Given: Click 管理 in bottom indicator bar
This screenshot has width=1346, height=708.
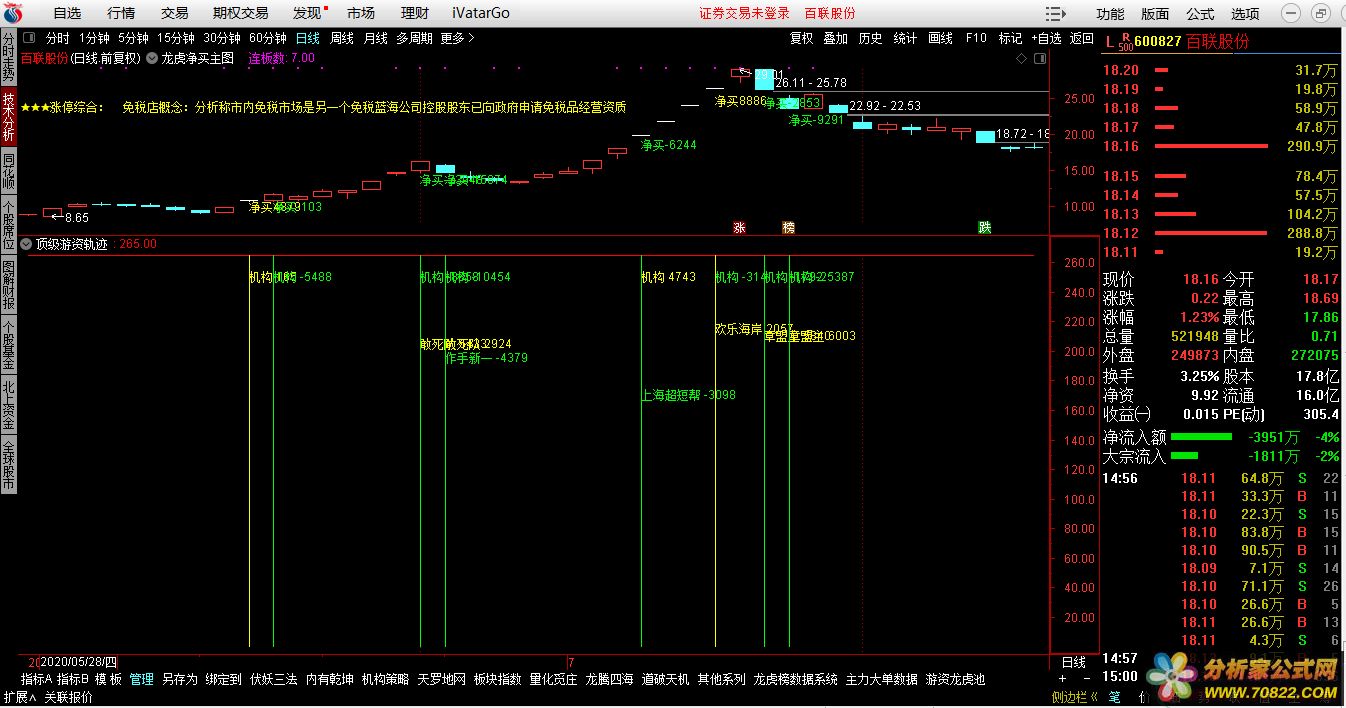Looking at the screenshot, I should pyautogui.click(x=142, y=679).
